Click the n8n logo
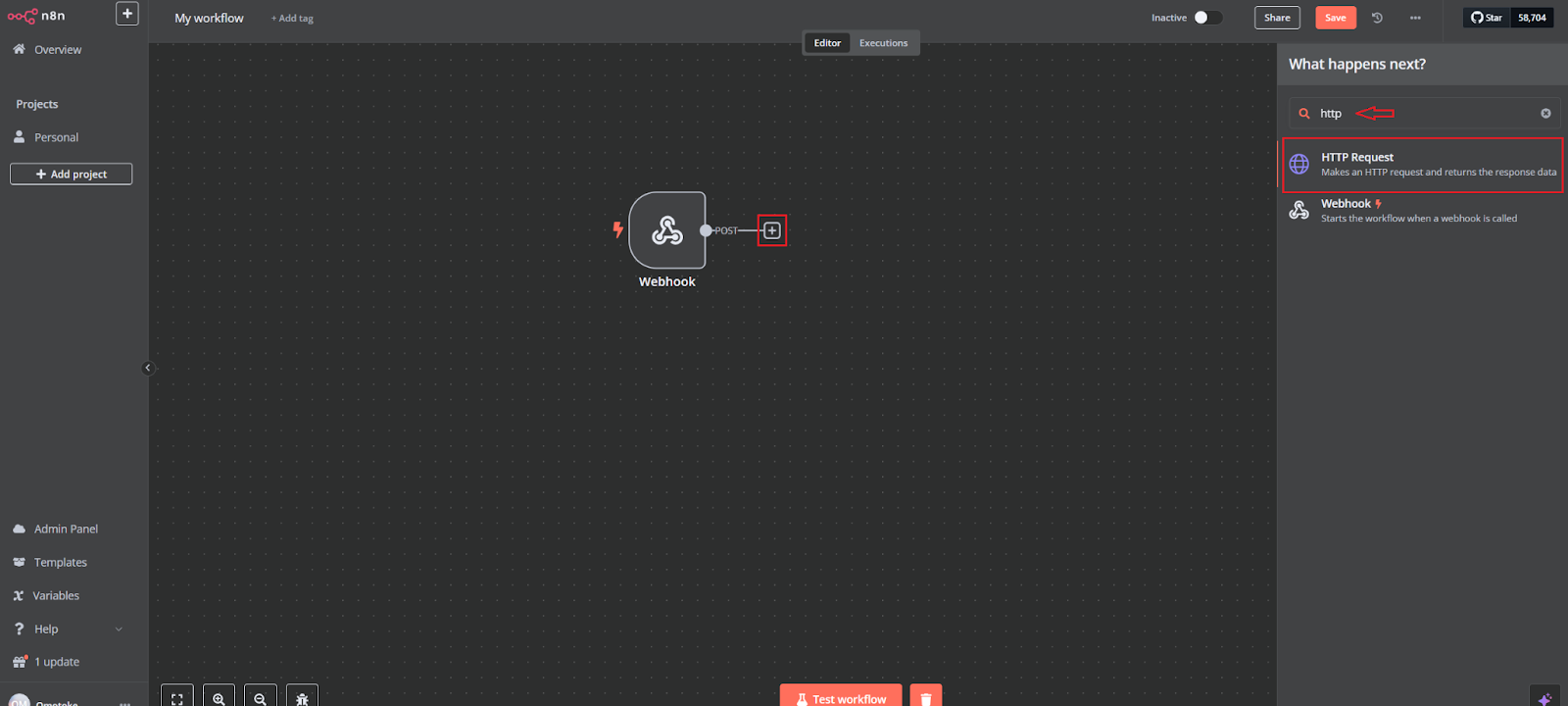 pos(36,16)
